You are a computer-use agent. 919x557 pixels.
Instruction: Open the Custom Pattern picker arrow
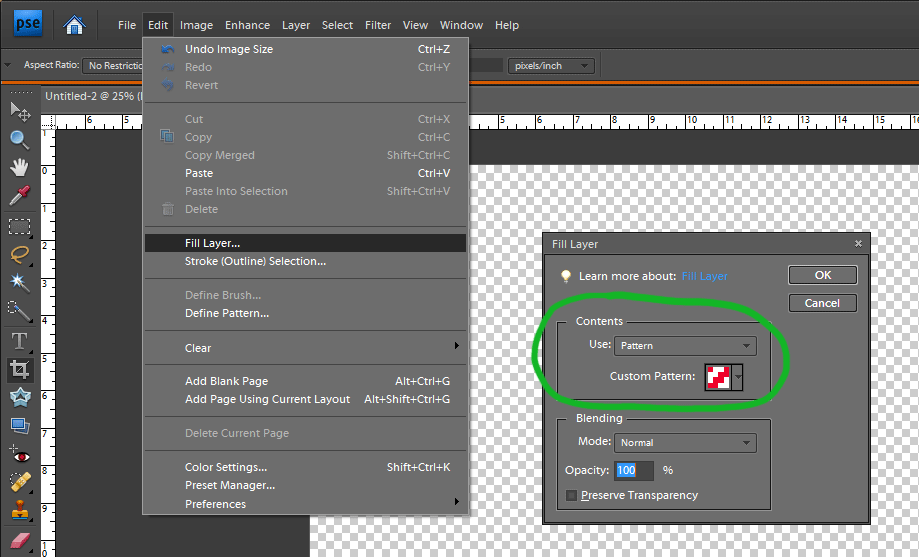pyautogui.click(x=739, y=377)
